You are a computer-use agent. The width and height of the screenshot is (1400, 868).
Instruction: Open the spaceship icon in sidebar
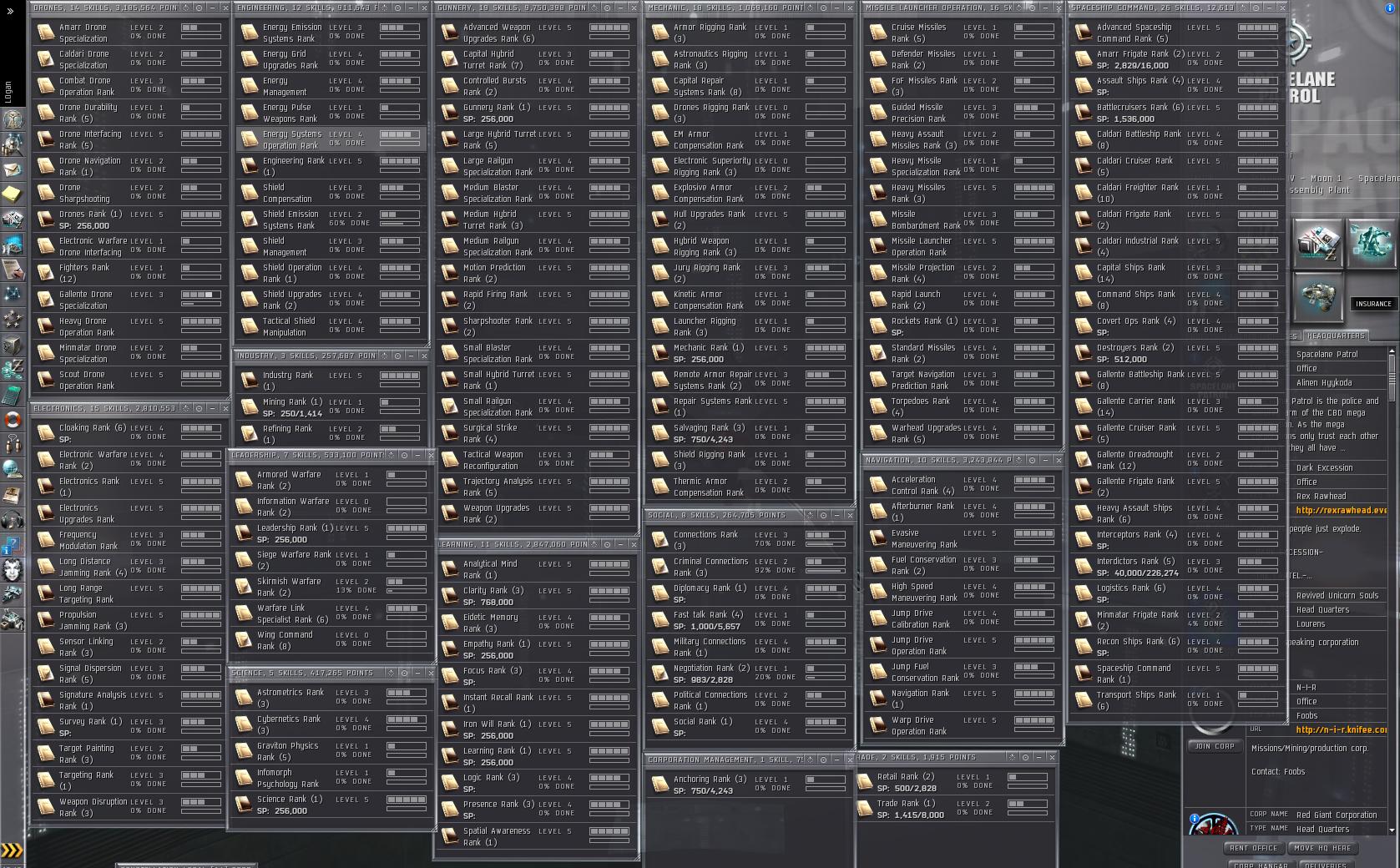pos(13,595)
